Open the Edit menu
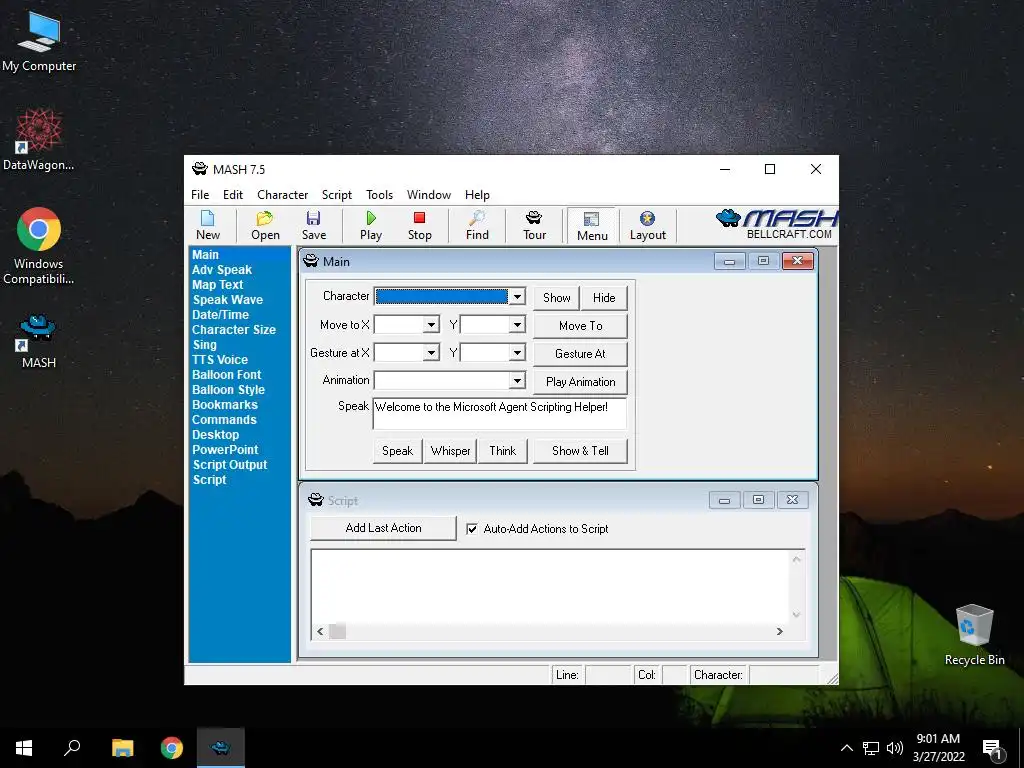 [232, 195]
